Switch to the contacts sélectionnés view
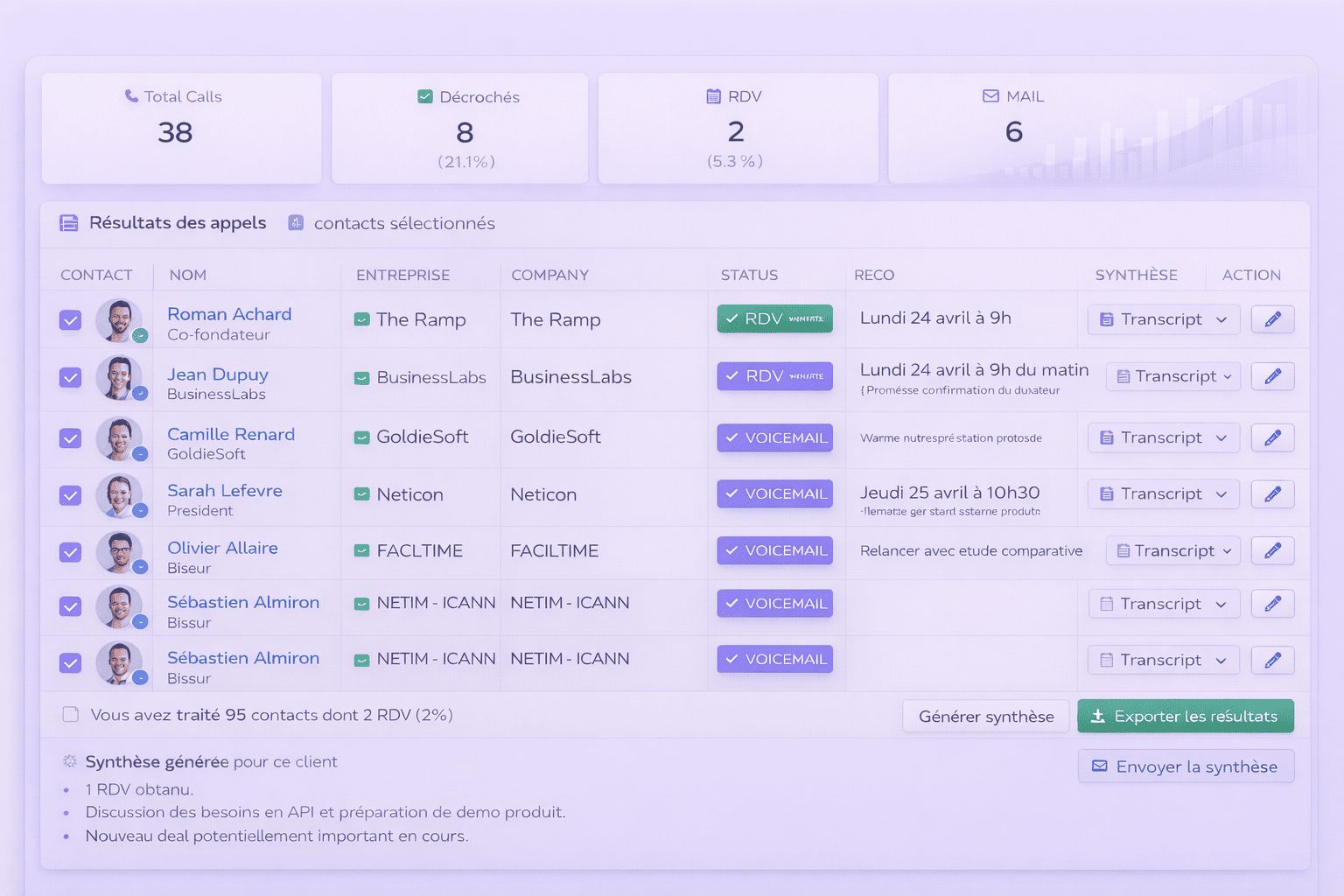The width and height of the screenshot is (1344, 896). click(x=403, y=223)
